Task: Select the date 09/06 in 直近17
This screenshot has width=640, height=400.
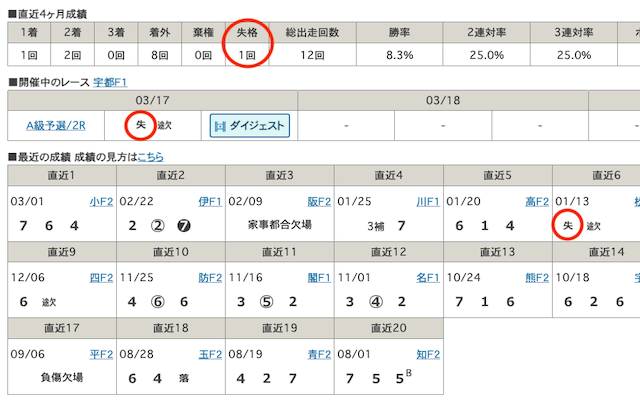Action: [28, 354]
